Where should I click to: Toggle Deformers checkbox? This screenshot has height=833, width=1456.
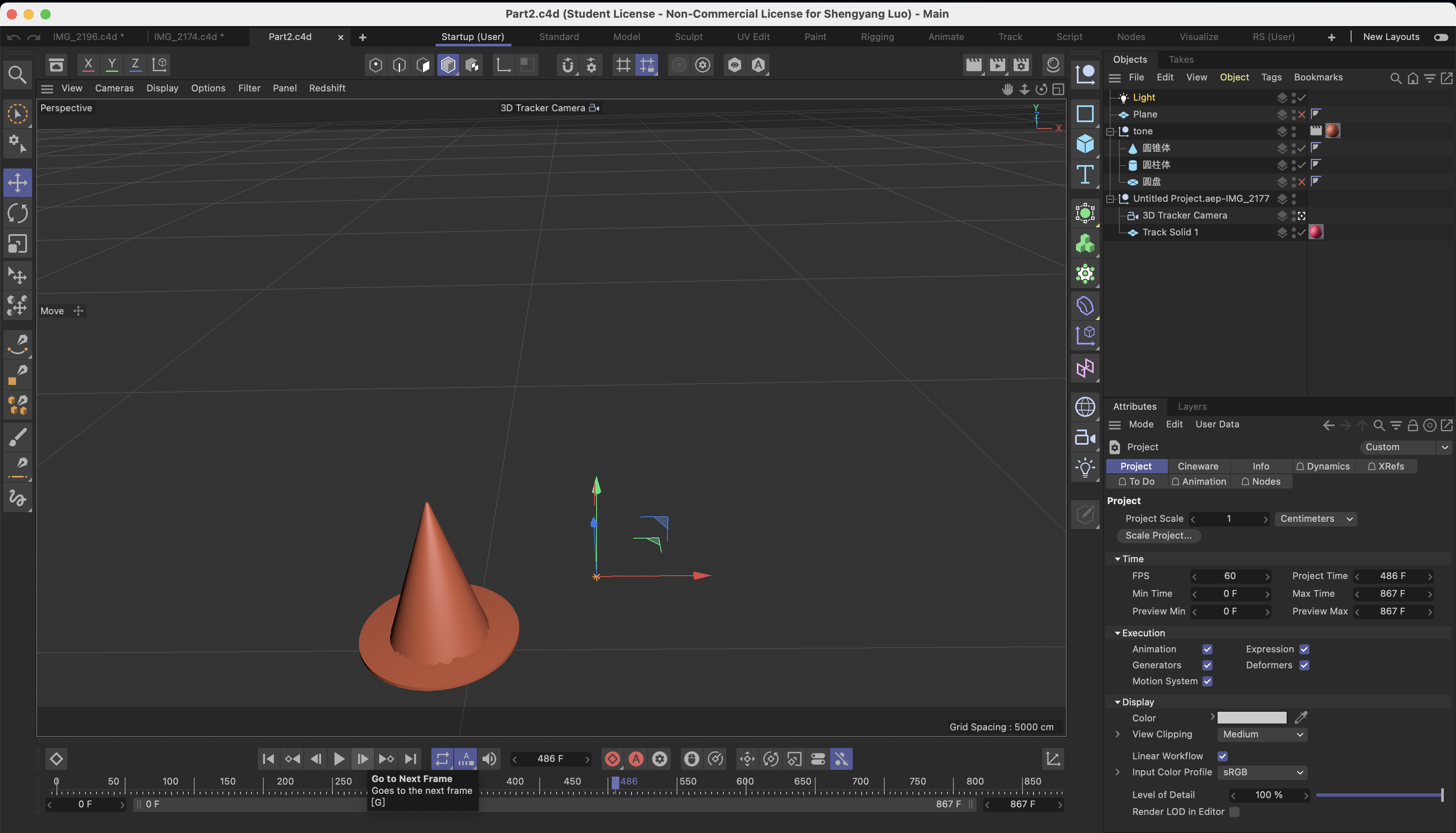click(1304, 665)
